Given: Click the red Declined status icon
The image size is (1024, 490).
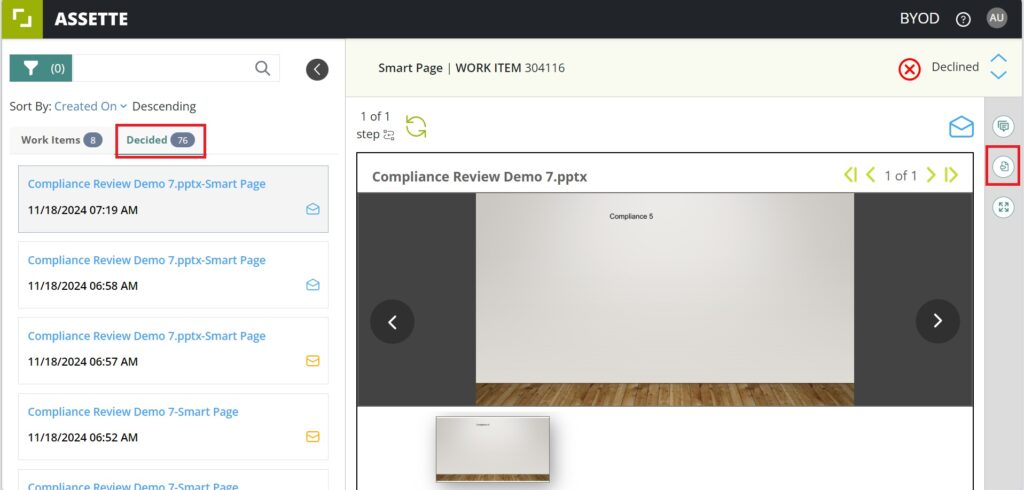Looking at the screenshot, I should 909,69.
